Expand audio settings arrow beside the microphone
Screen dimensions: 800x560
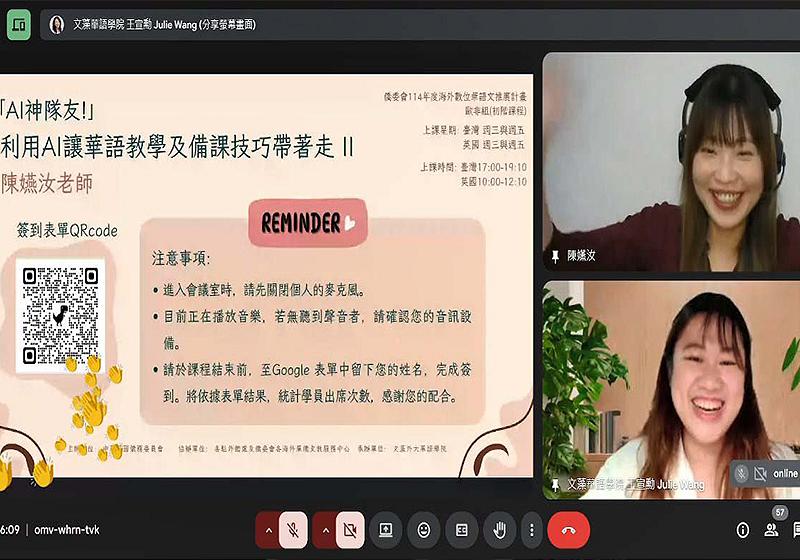point(268,529)
